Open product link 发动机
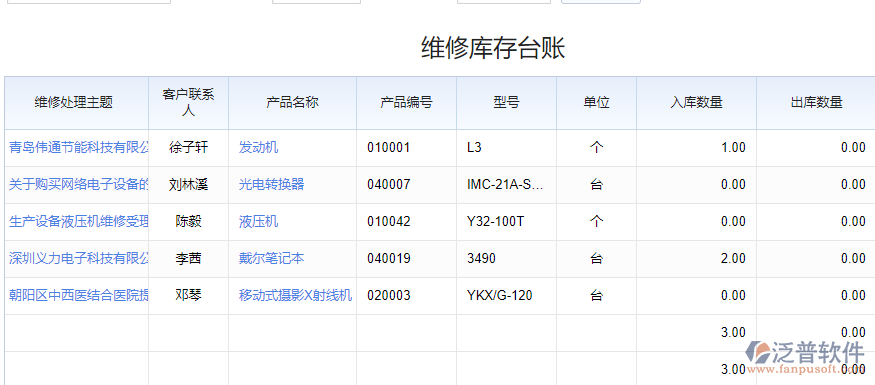Viewport: 875px width, 385px height. [258, 147]
